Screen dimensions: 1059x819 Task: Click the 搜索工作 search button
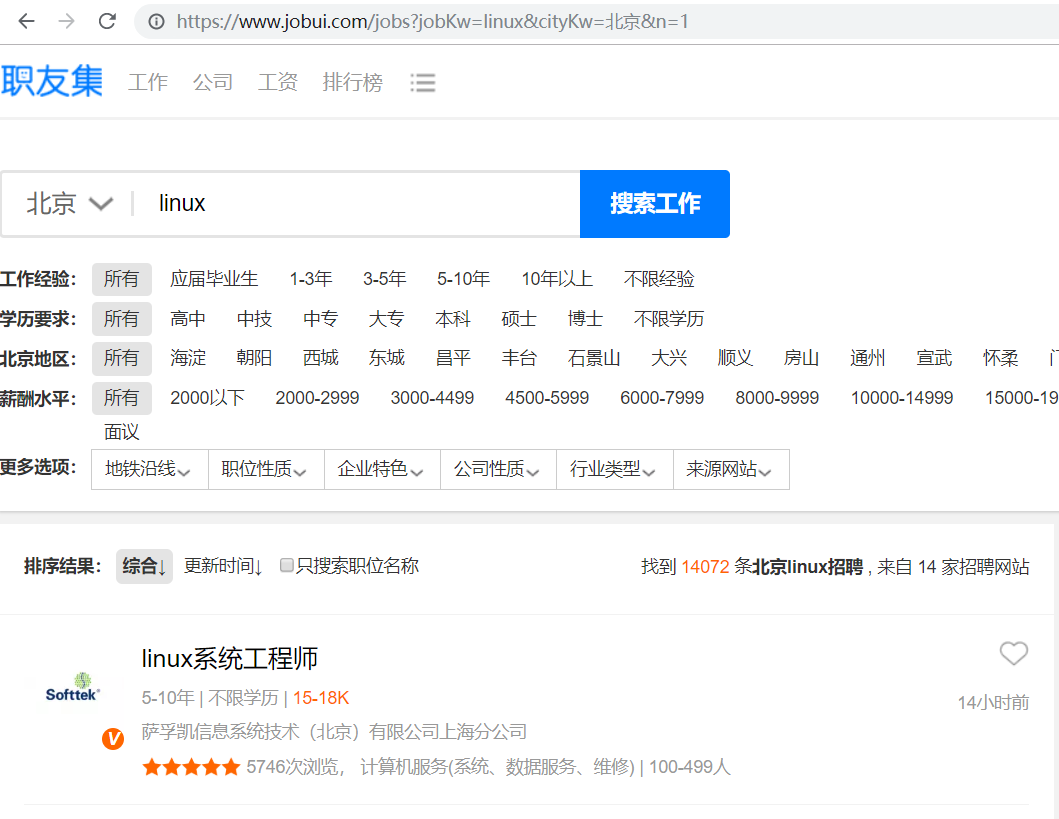[654, 203]
